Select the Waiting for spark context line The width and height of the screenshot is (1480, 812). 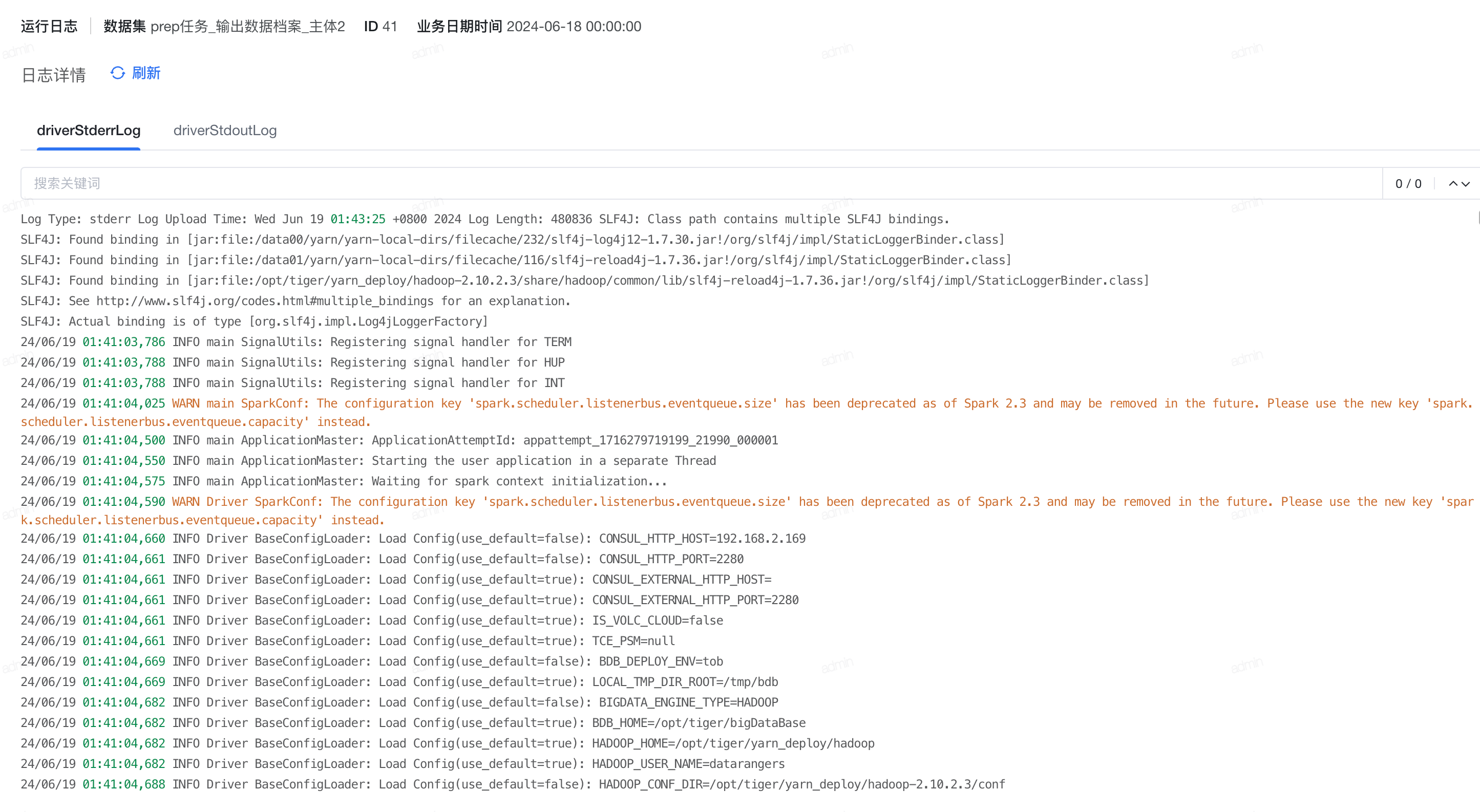tap(344, 481)
